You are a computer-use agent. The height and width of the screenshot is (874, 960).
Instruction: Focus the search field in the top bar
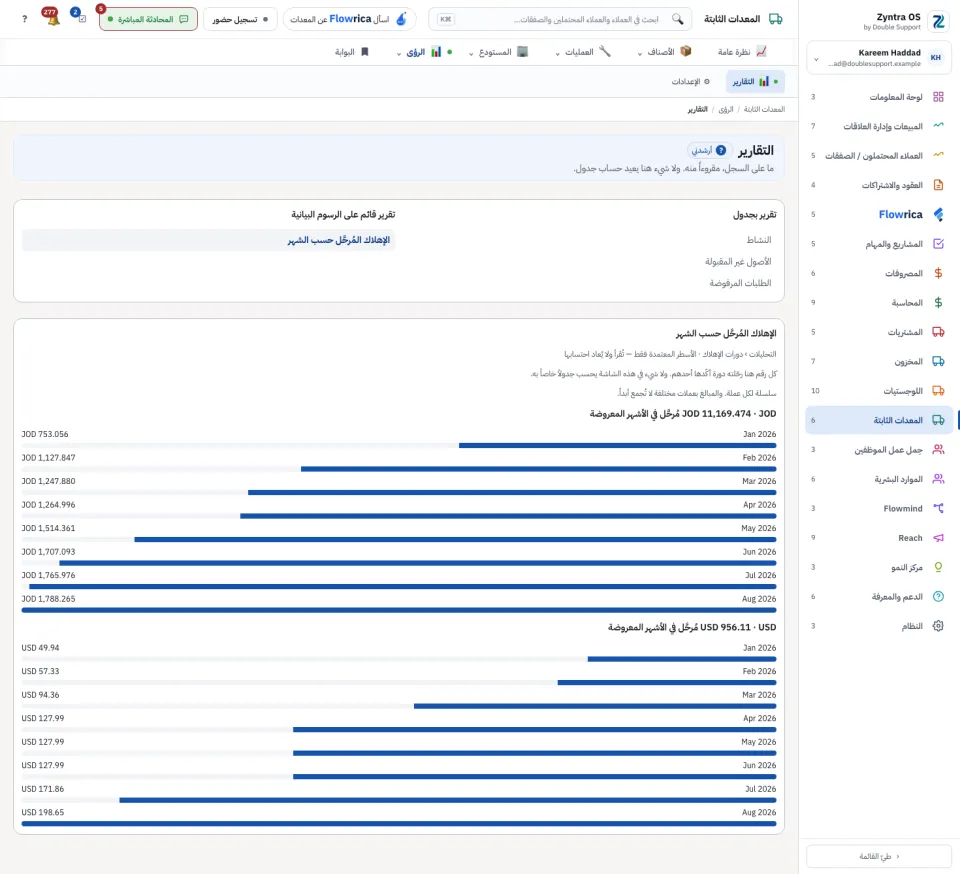click(560, 19)
